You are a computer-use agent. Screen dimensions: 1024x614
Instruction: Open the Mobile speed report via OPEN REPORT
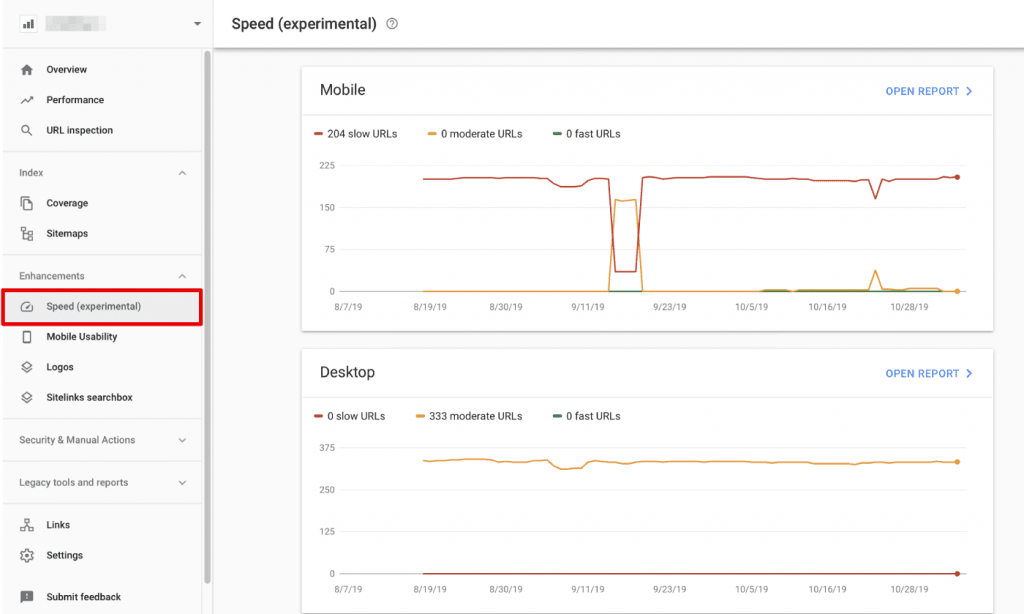click(929, 91)
